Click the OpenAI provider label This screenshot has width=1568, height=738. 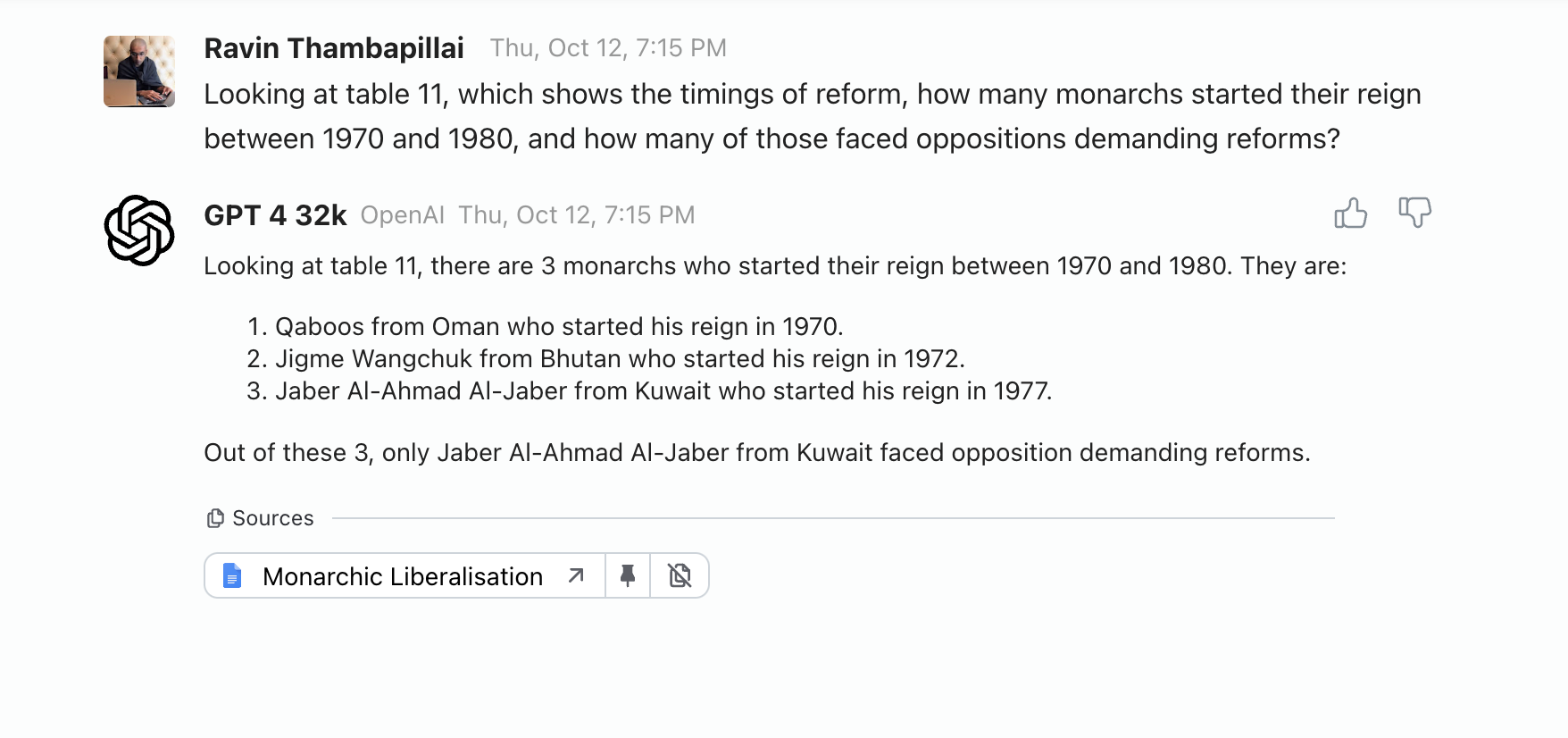[402, 215]
